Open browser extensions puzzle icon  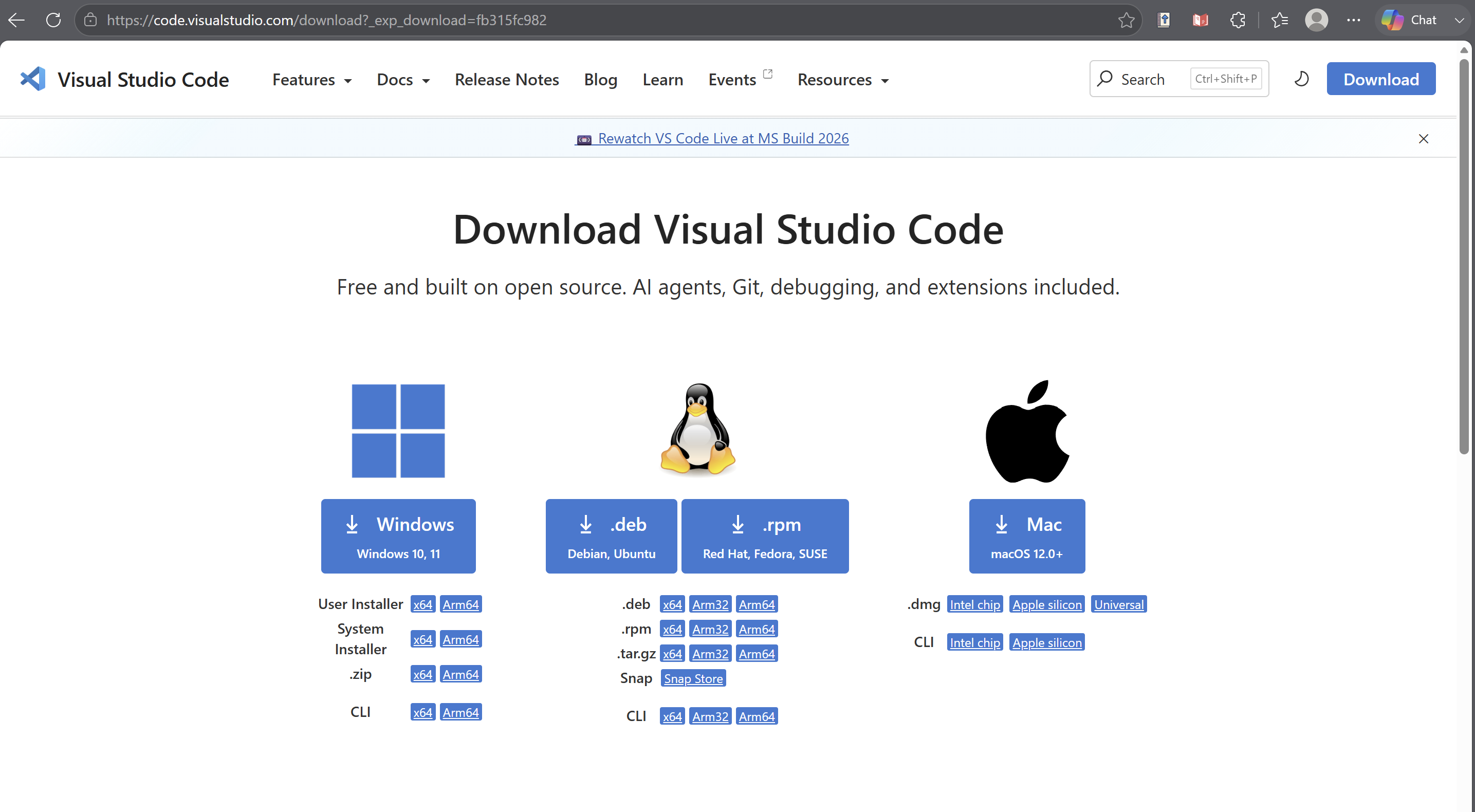point(1238,20)
